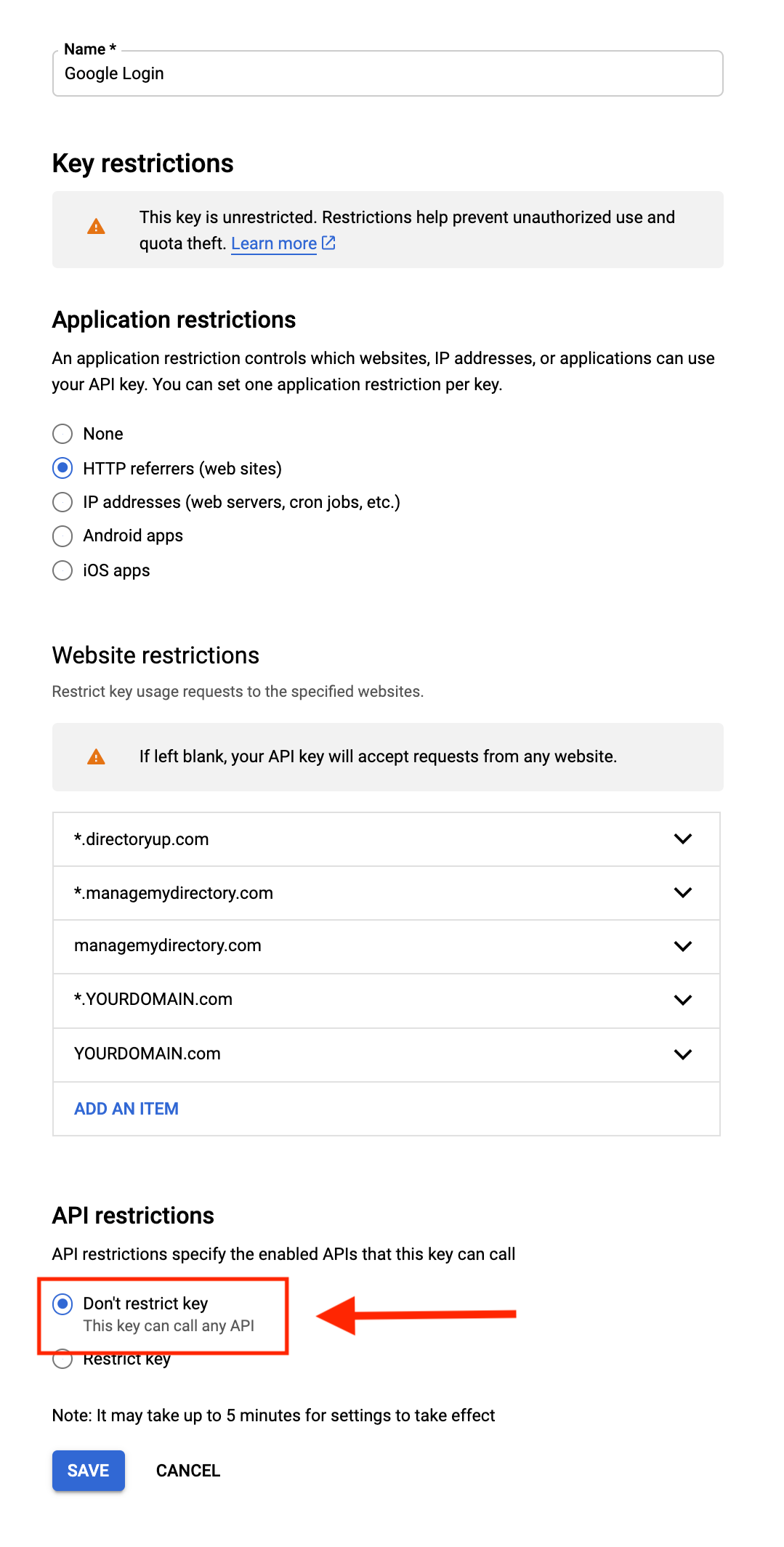The image size is (784, 1547).
Task: Expand the *.YOURDOMAIN.com entry
Action: click(682, 1000)
